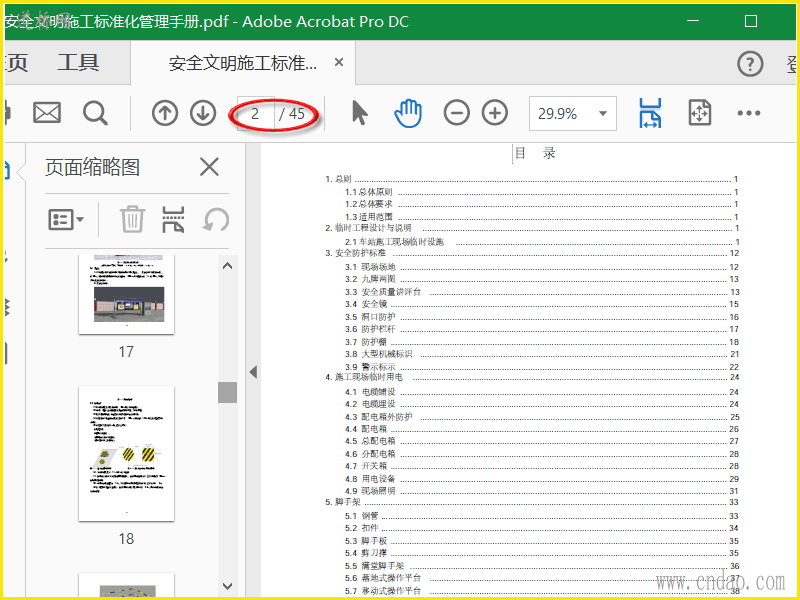Click contents entry 5.5 满堂脚手架
Viewport: 800px width, 600px height.
pyautogui.click(x=541, y=566)
